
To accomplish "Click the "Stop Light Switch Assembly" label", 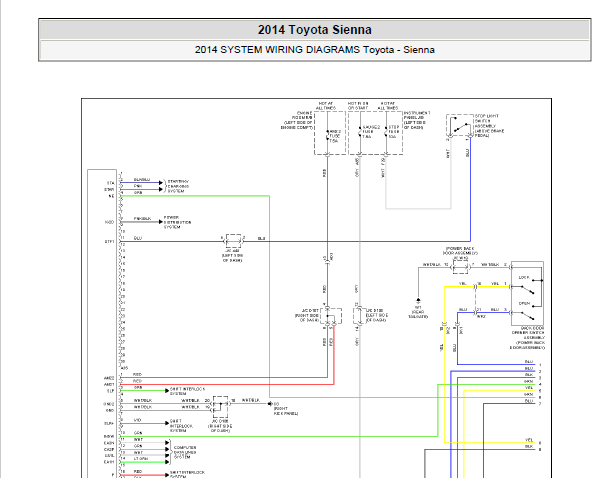I will coord(489,126).
